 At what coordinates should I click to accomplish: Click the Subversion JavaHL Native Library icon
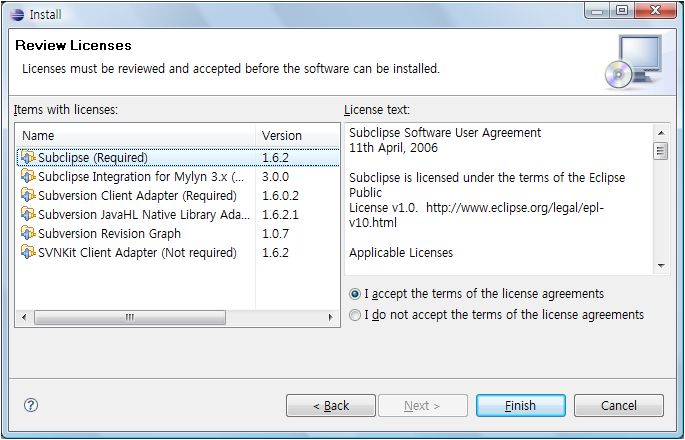pos(28,215)
